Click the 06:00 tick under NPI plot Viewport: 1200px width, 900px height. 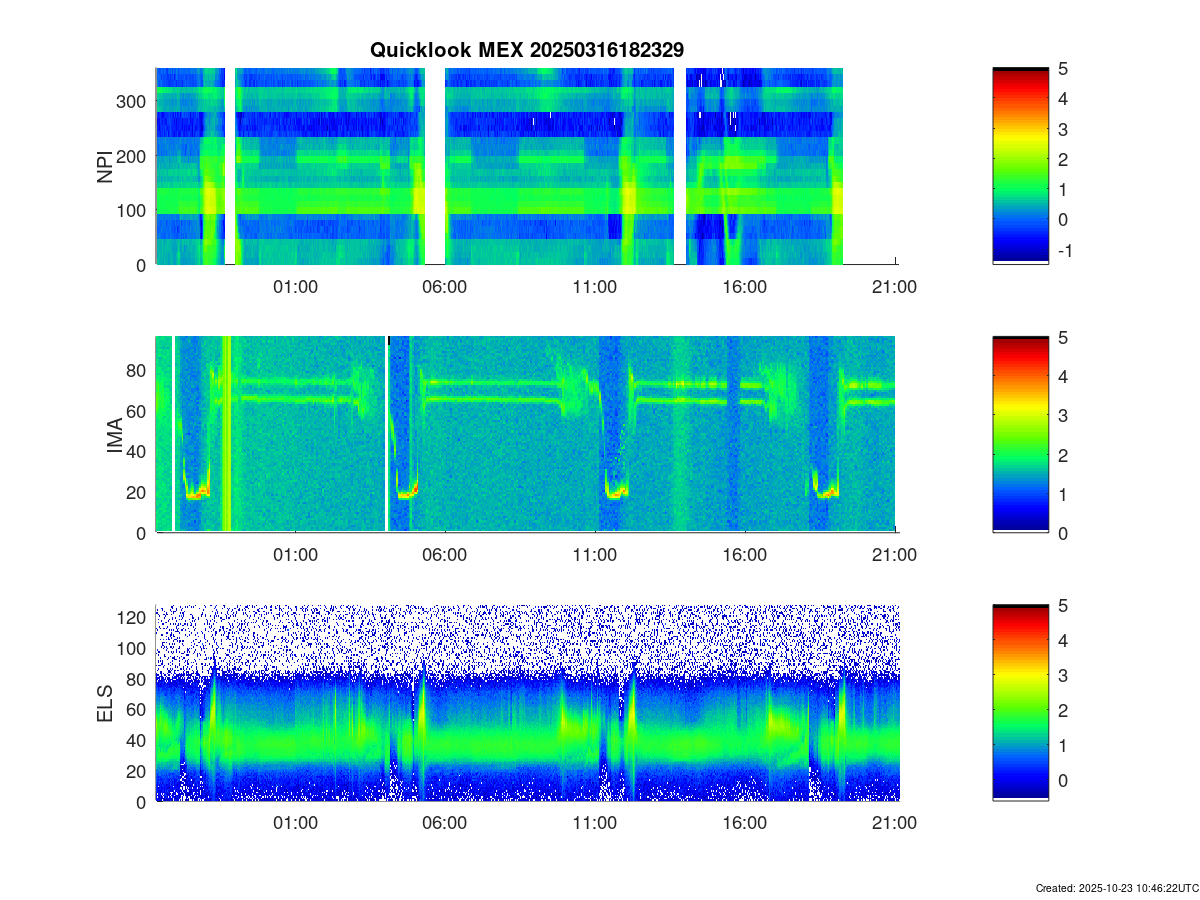(444, 287)
